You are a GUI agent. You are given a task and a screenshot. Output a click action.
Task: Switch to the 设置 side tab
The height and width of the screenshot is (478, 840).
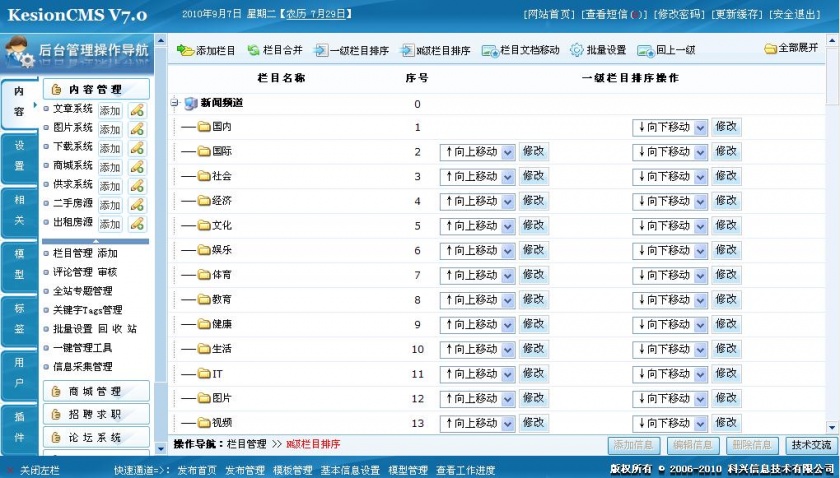(x=19, y=155)
